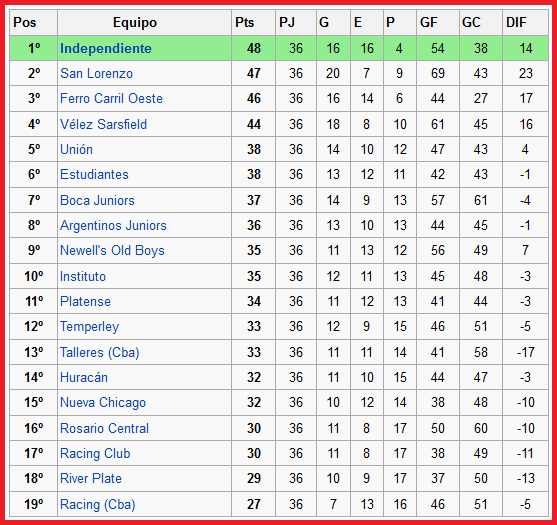This screenshot has width=557, height=525.
Task: Open the River Plate link
Action: click(x=91, y=478)
